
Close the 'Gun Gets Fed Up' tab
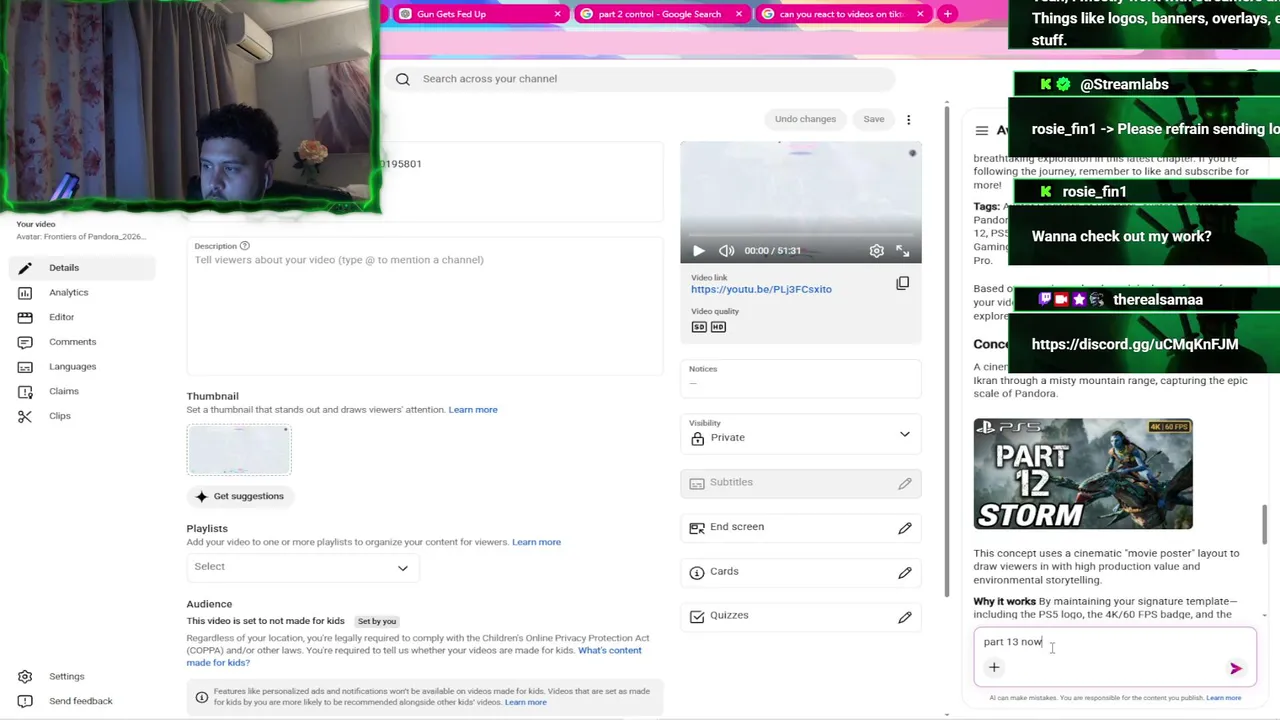(557, 14)
